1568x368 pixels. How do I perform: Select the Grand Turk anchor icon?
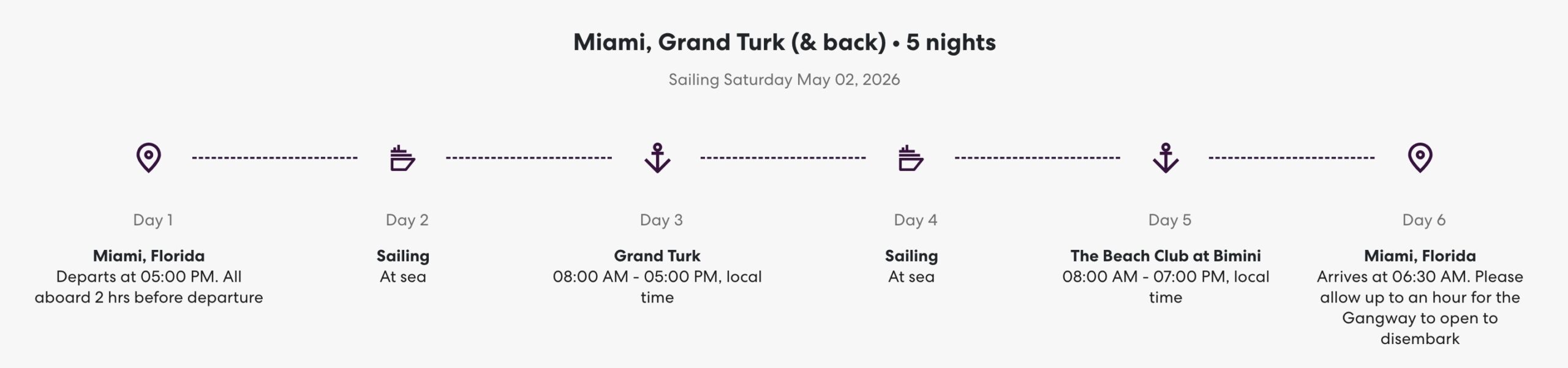pos(657,158)
